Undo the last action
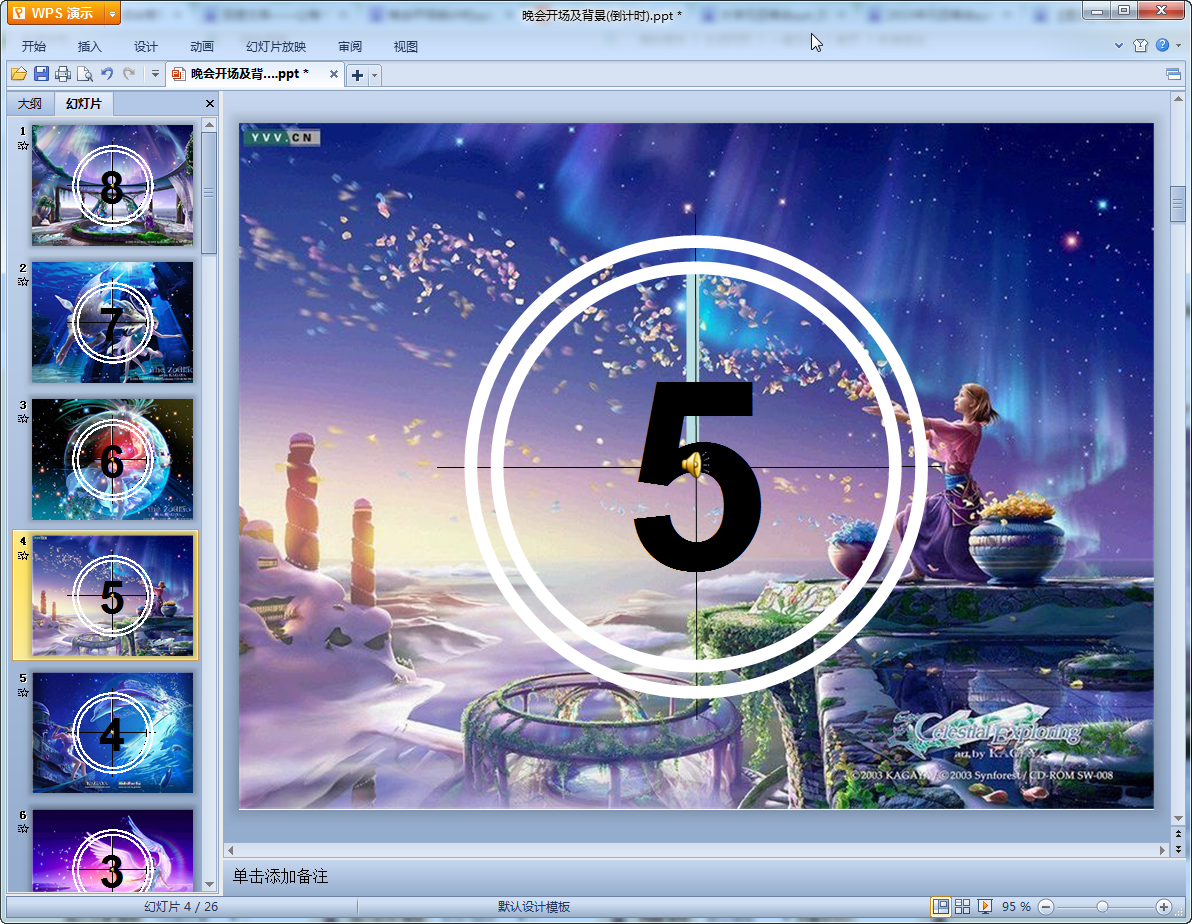 click(107, 74)
